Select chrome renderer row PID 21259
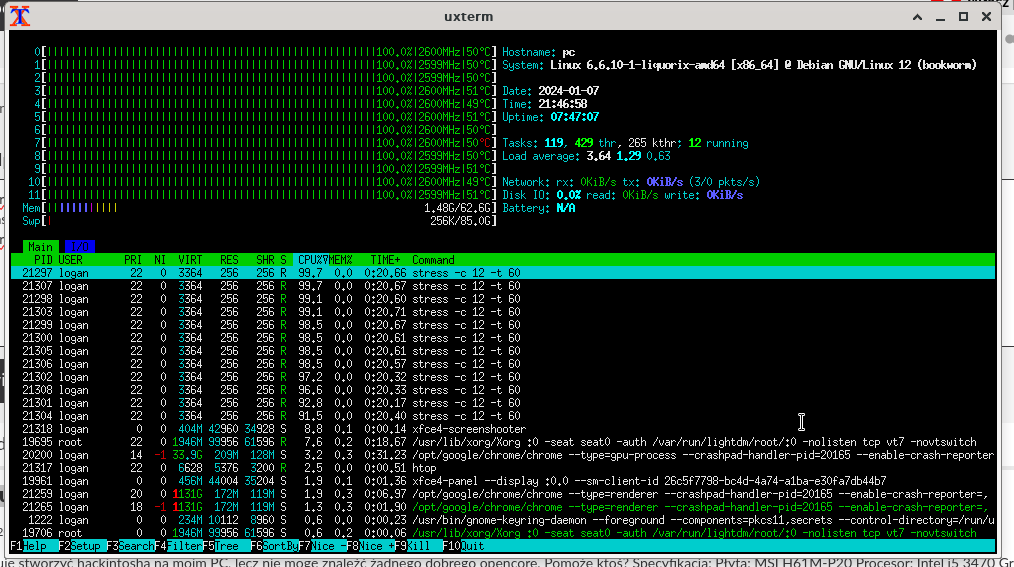Viewport: 1014px width, 567px height. 502,494
